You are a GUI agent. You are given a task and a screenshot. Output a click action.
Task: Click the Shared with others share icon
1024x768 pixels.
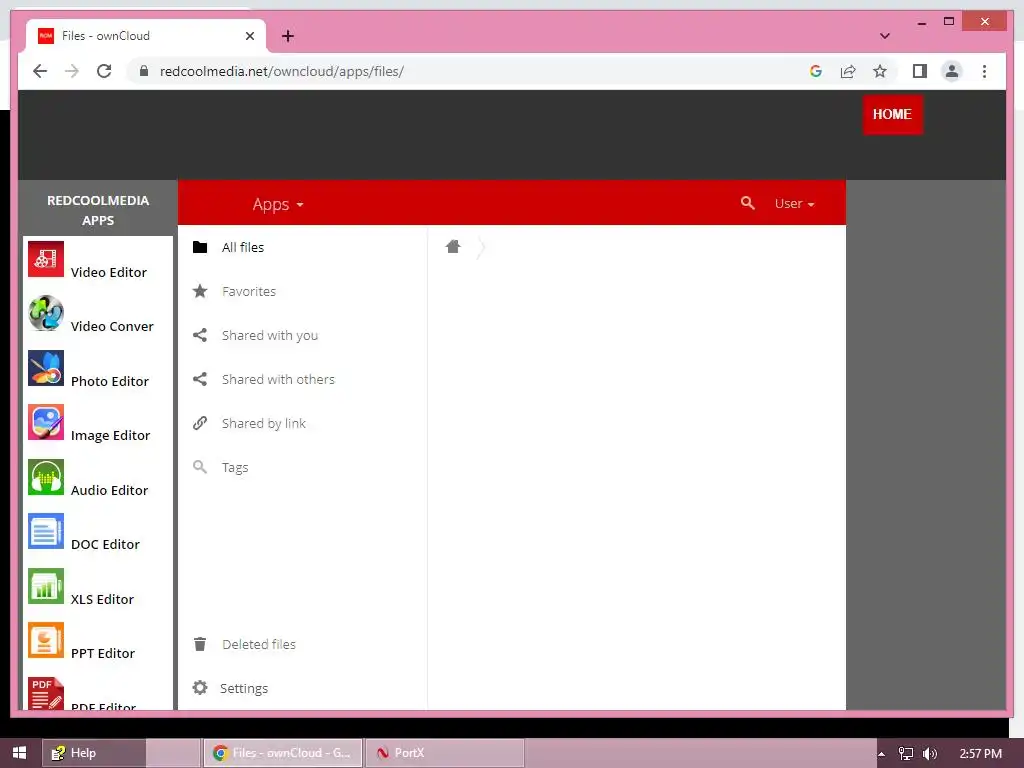(200, 379)
